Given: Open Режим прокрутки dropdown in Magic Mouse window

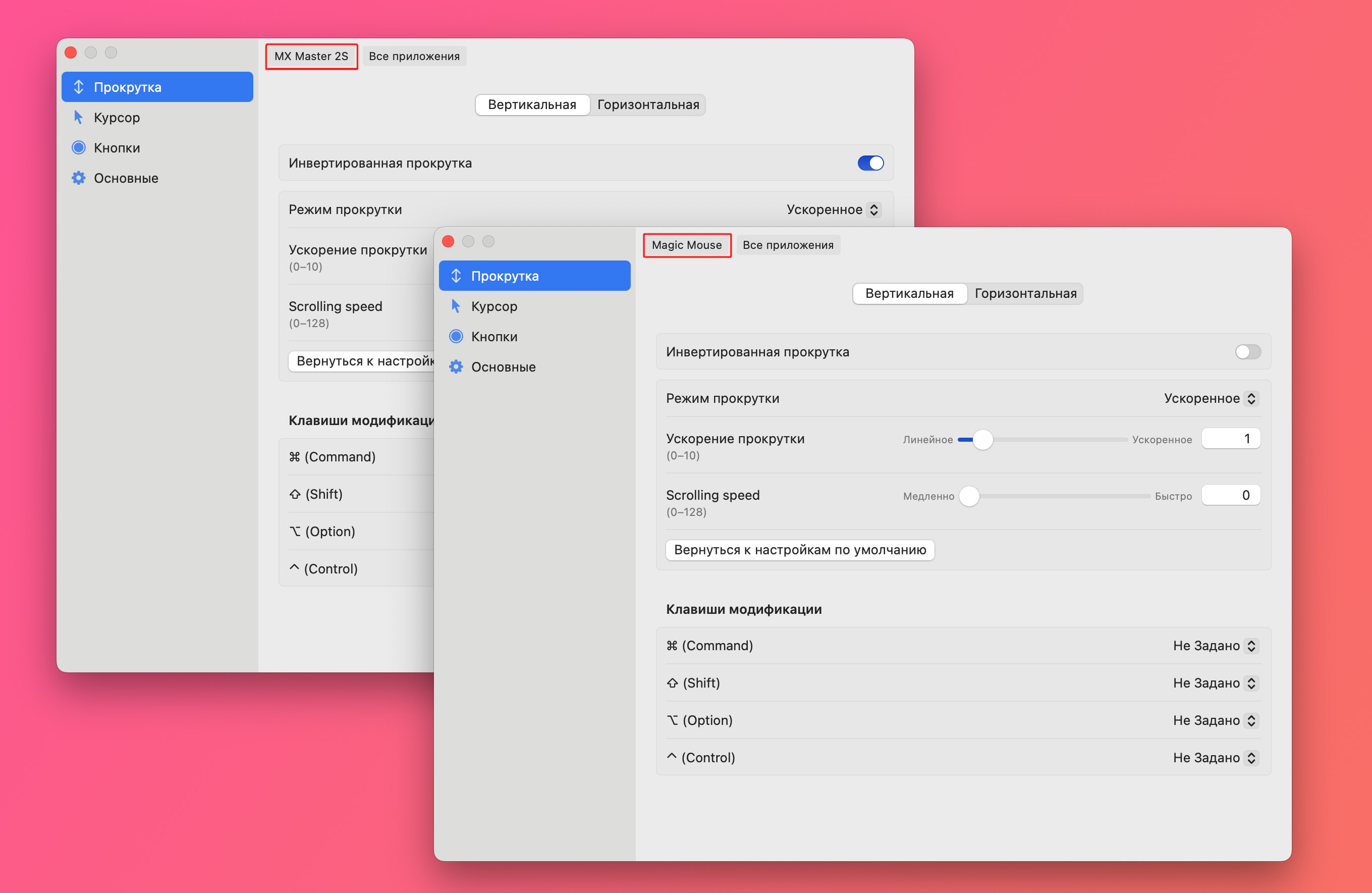Looking at the screenshot, I should click(x=1210, y=399).
